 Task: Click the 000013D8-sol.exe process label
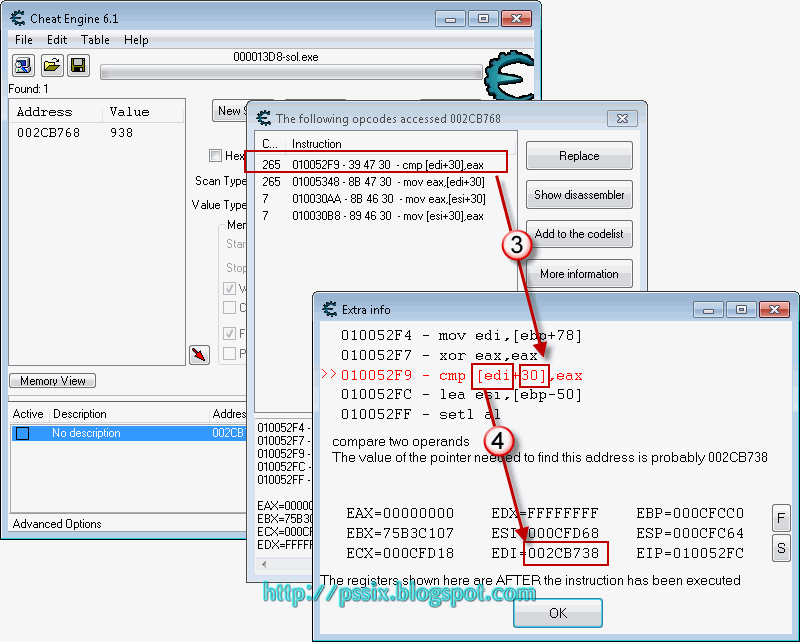point(276,57)
